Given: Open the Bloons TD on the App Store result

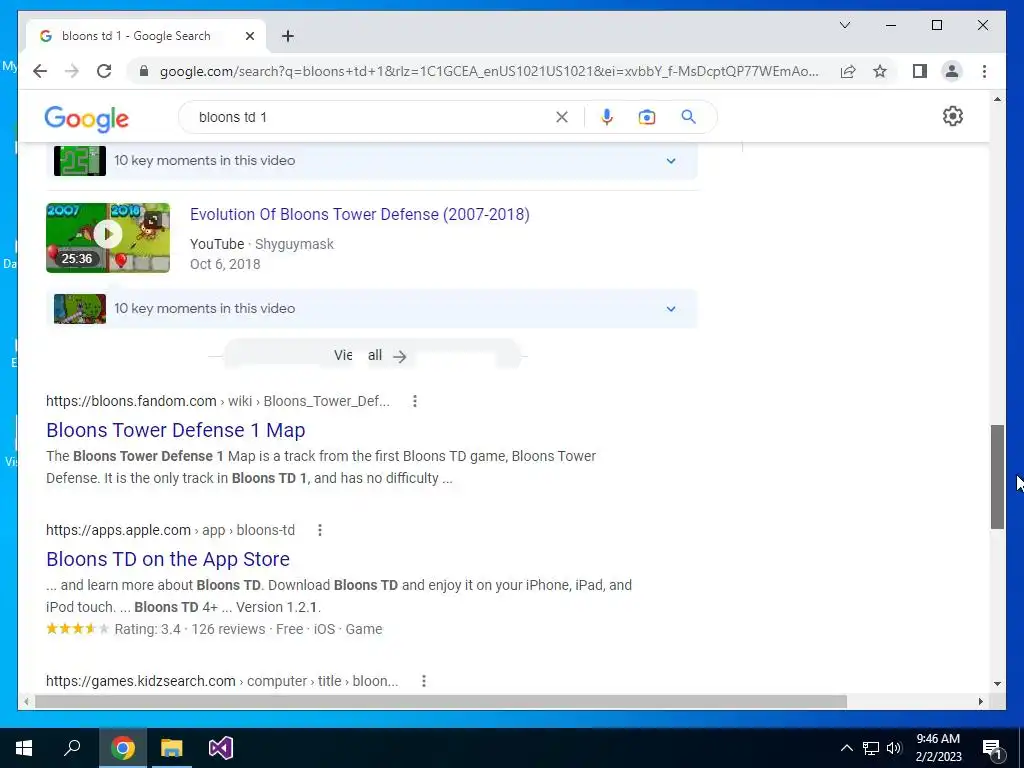Looking at the screenshot, I should tap(168, 559).
